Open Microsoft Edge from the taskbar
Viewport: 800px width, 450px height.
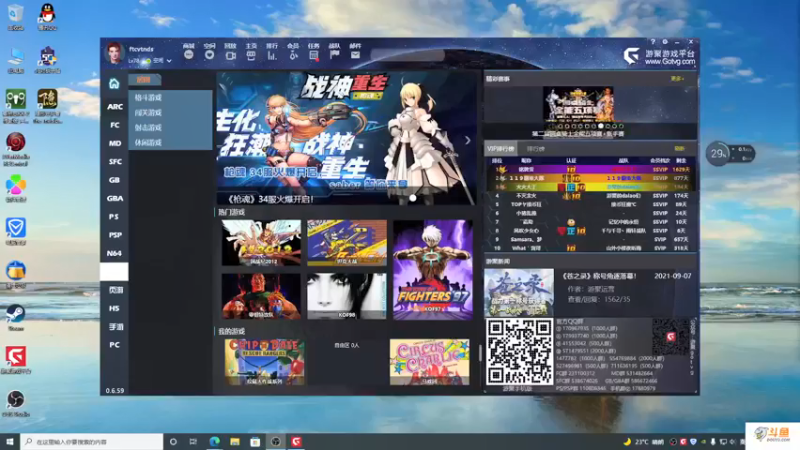(x=214, y=442)
